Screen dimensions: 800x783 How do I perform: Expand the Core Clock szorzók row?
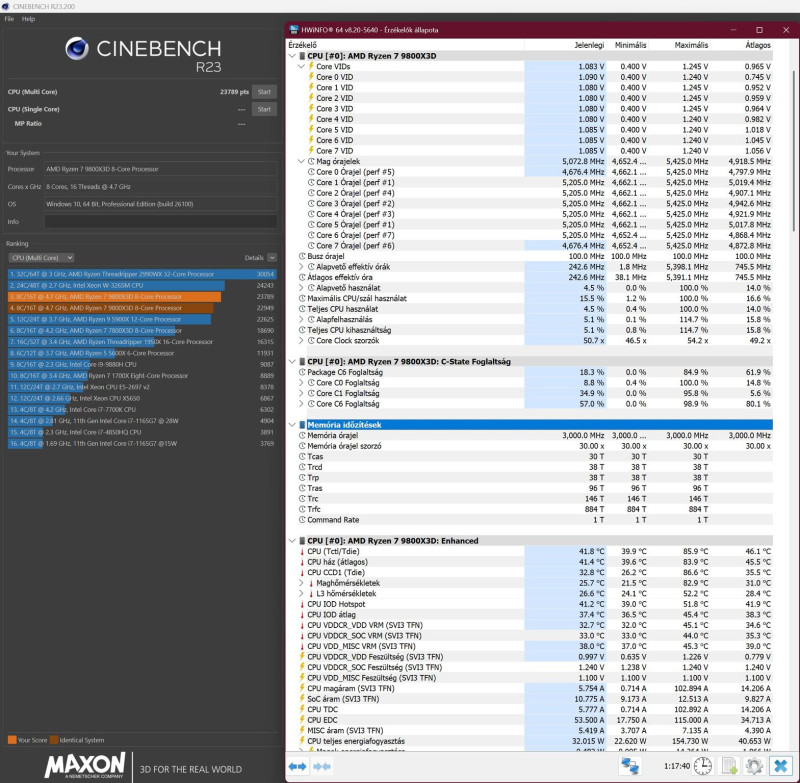[301, 340]
